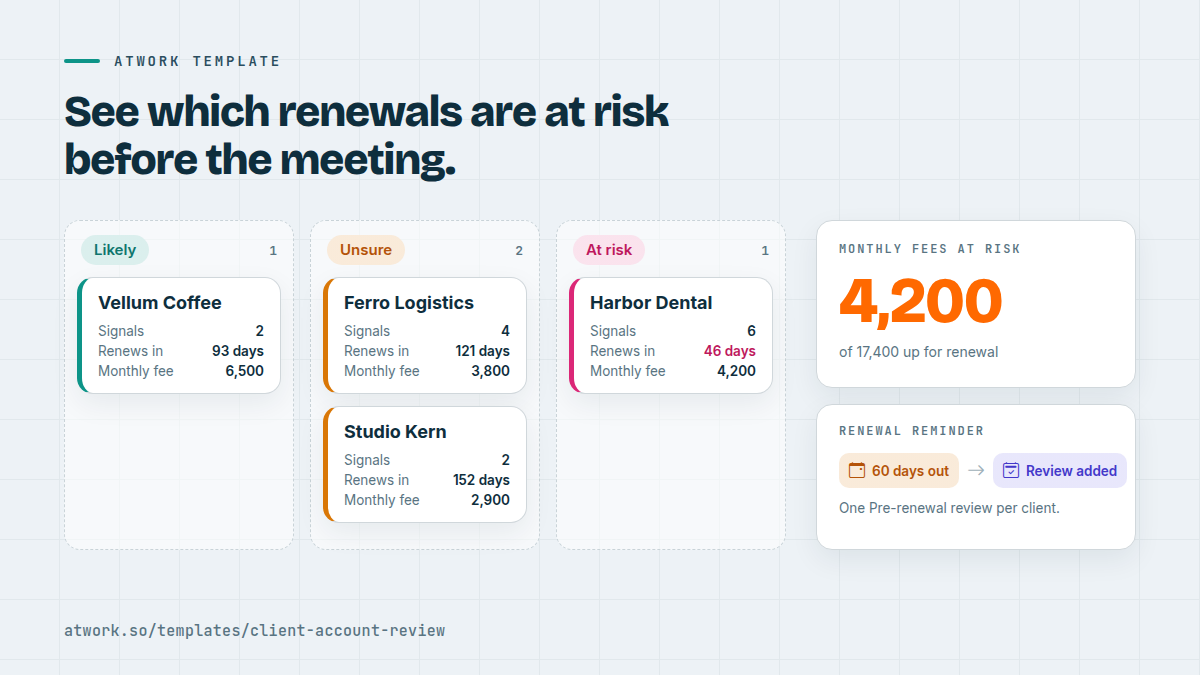
Task: Open the Harbor Dental card title
Action: pyautogui.click(x=651, y=303)
